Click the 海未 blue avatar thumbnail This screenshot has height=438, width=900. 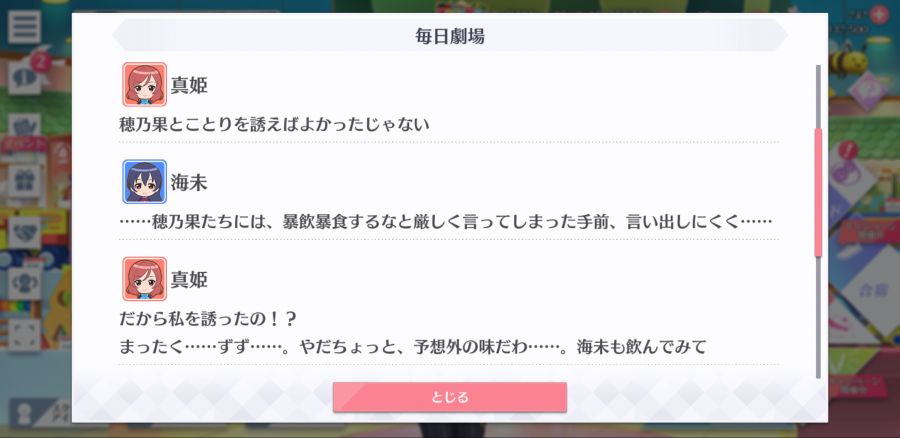click(x=145, y=181)
